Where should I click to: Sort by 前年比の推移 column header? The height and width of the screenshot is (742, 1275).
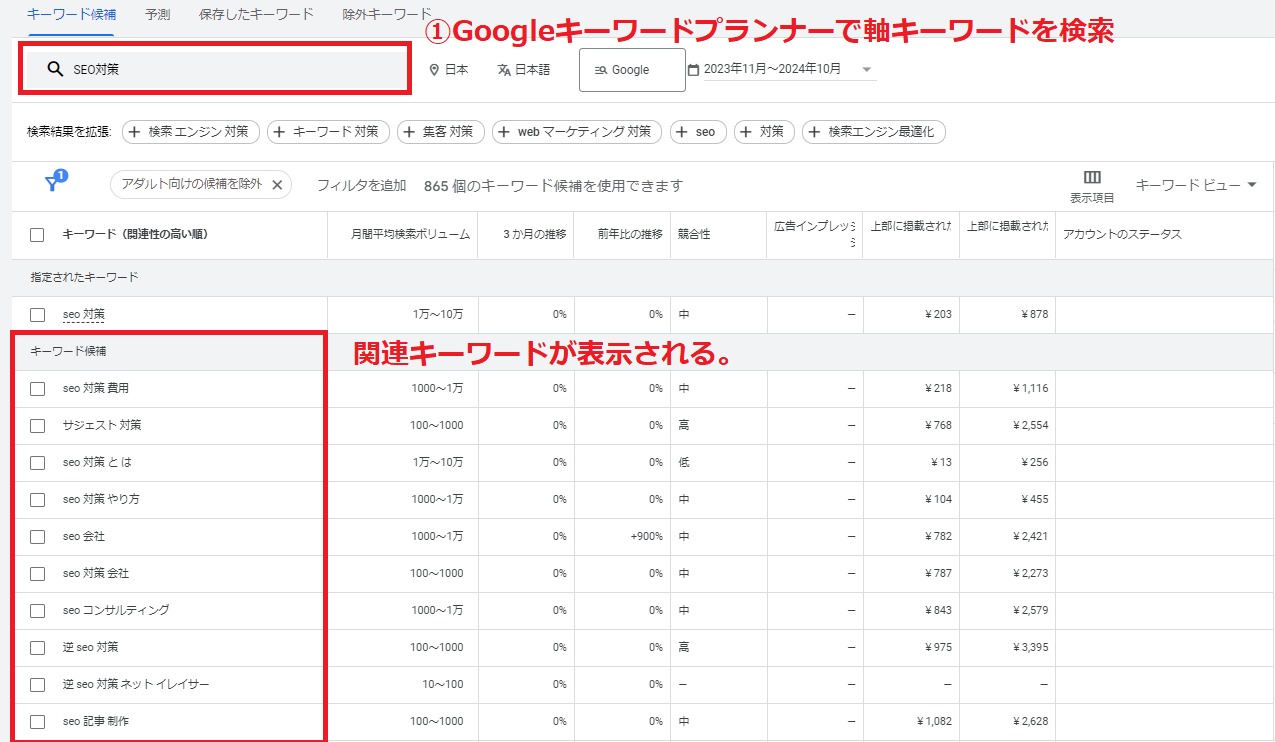[630, 235]
